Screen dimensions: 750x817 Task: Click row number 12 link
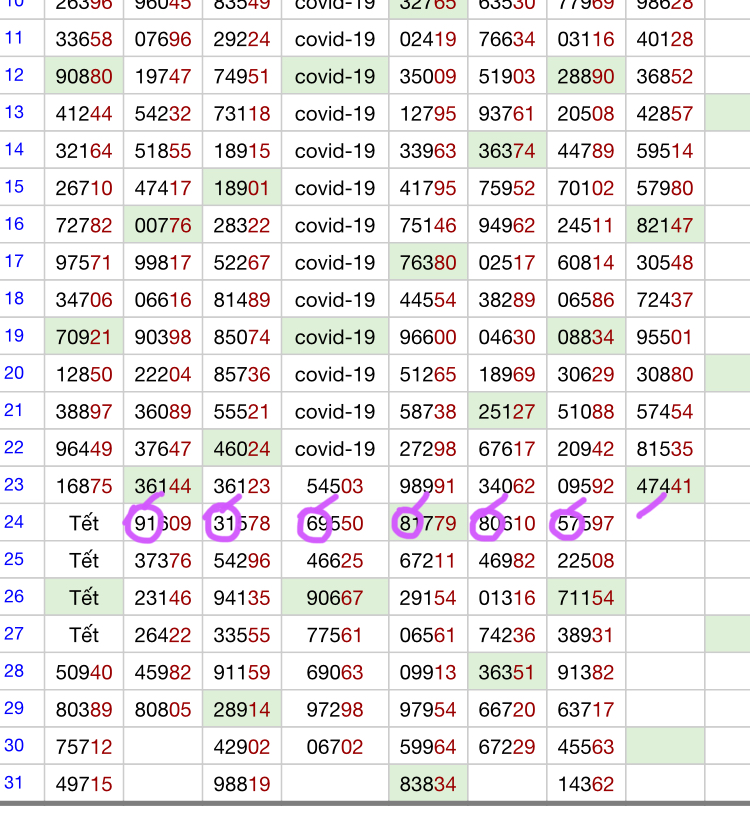click(14, 76)
